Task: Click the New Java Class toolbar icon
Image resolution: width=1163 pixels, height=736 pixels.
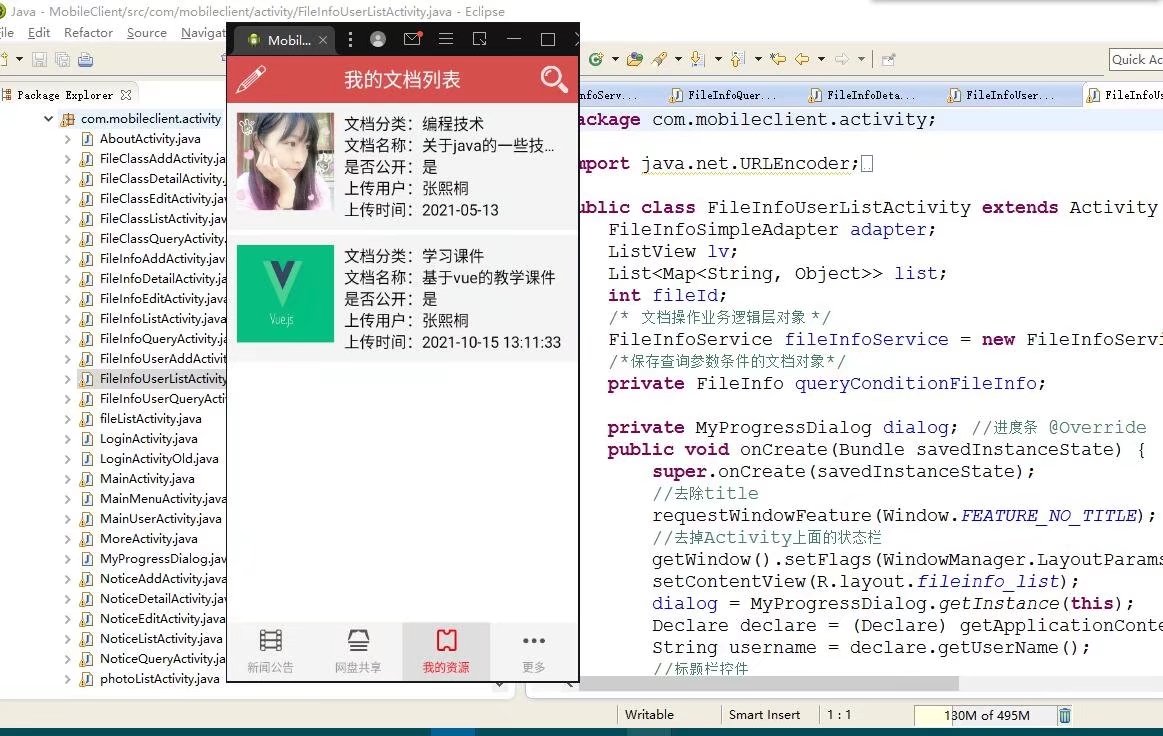Action: [596, 59]
